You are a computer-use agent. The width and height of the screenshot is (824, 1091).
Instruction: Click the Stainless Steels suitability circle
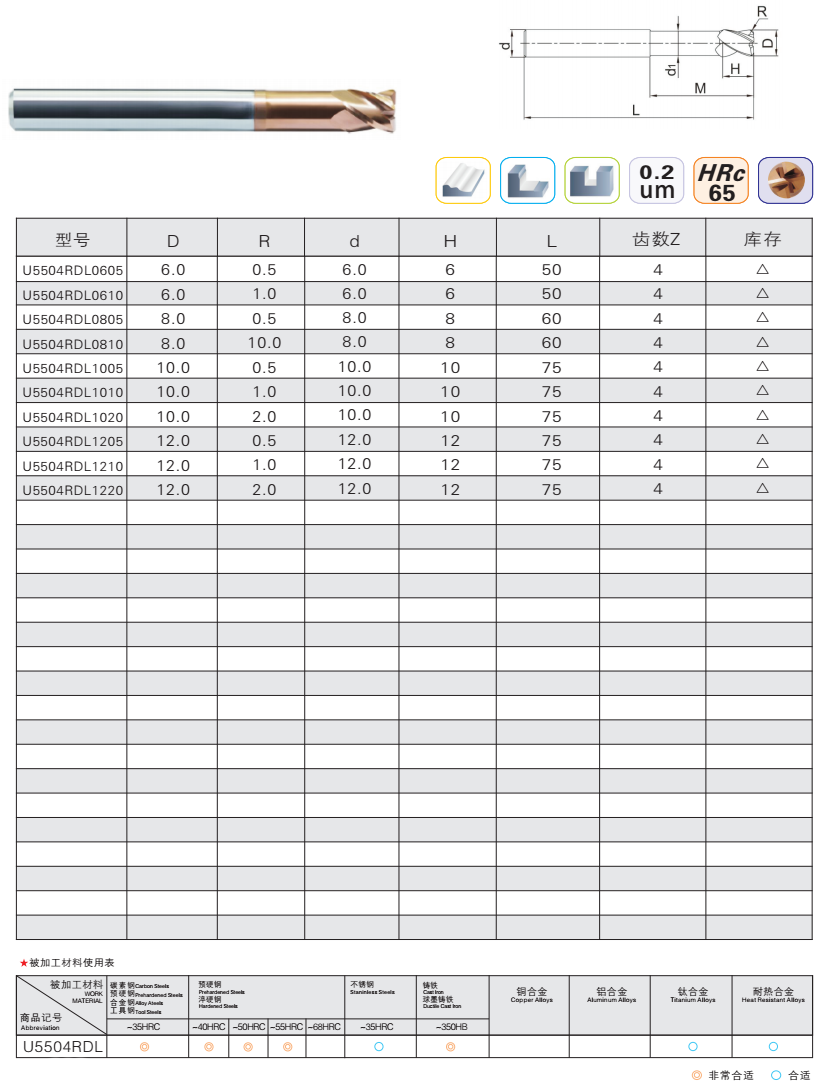379,1047
